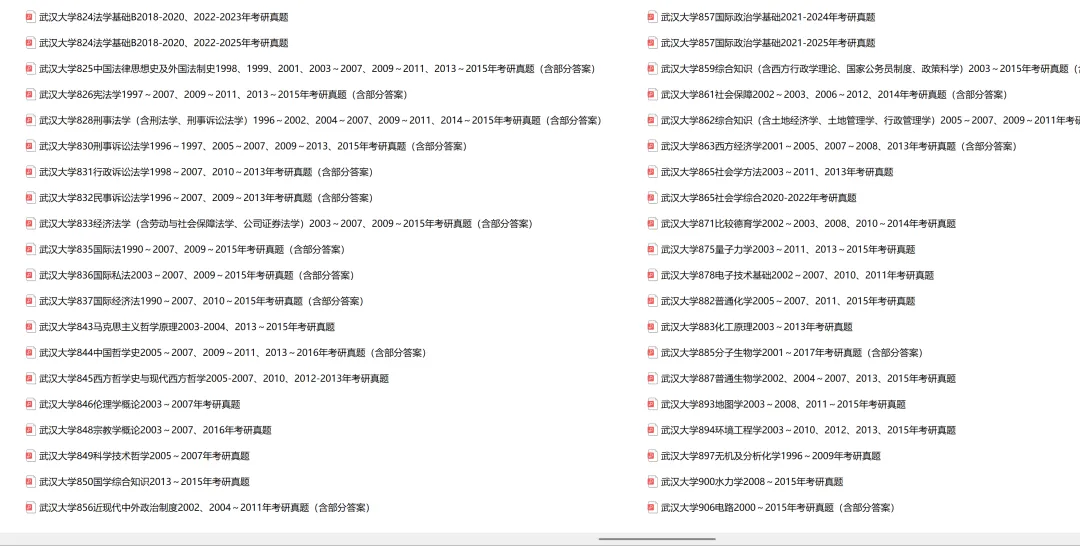Image resolution: width=1080 pixels, height=546 pixels.
Task: Click the horizontal scrollbar thumb at bottom
Action: point(656,539)
